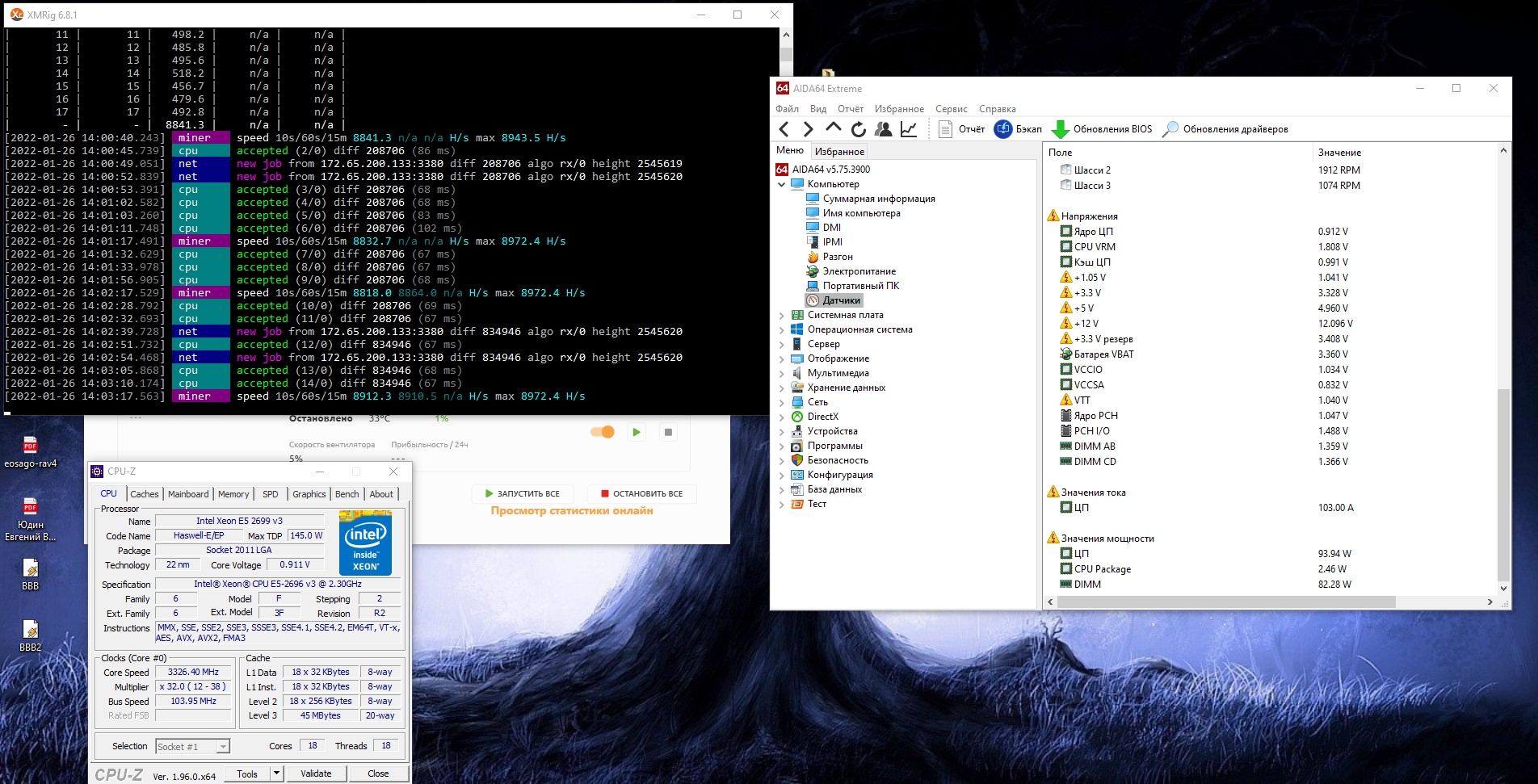1538x784 pixels.
Task: Switch to the About tab in CPU-Z
Action: pyautogui.click(x=381, y=494)
